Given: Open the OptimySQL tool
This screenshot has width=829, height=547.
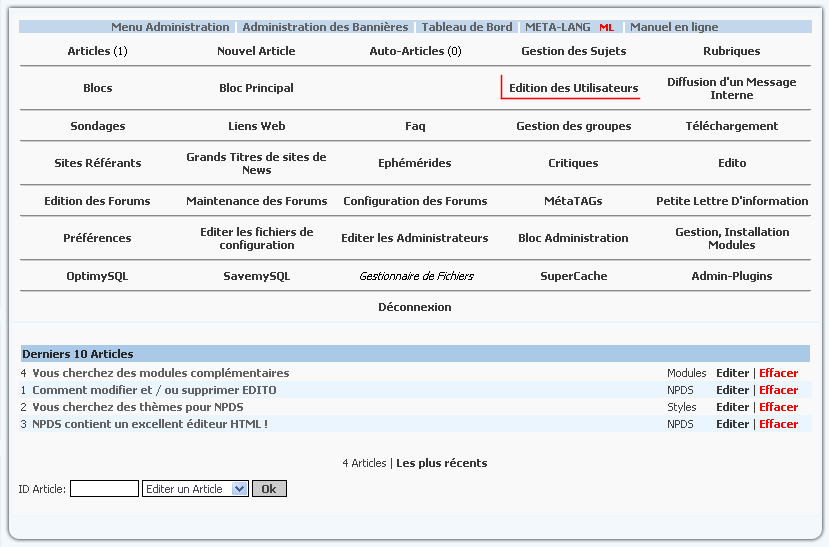Looking at the screenshot, I should pyautogui.click(x=97, y=276).
